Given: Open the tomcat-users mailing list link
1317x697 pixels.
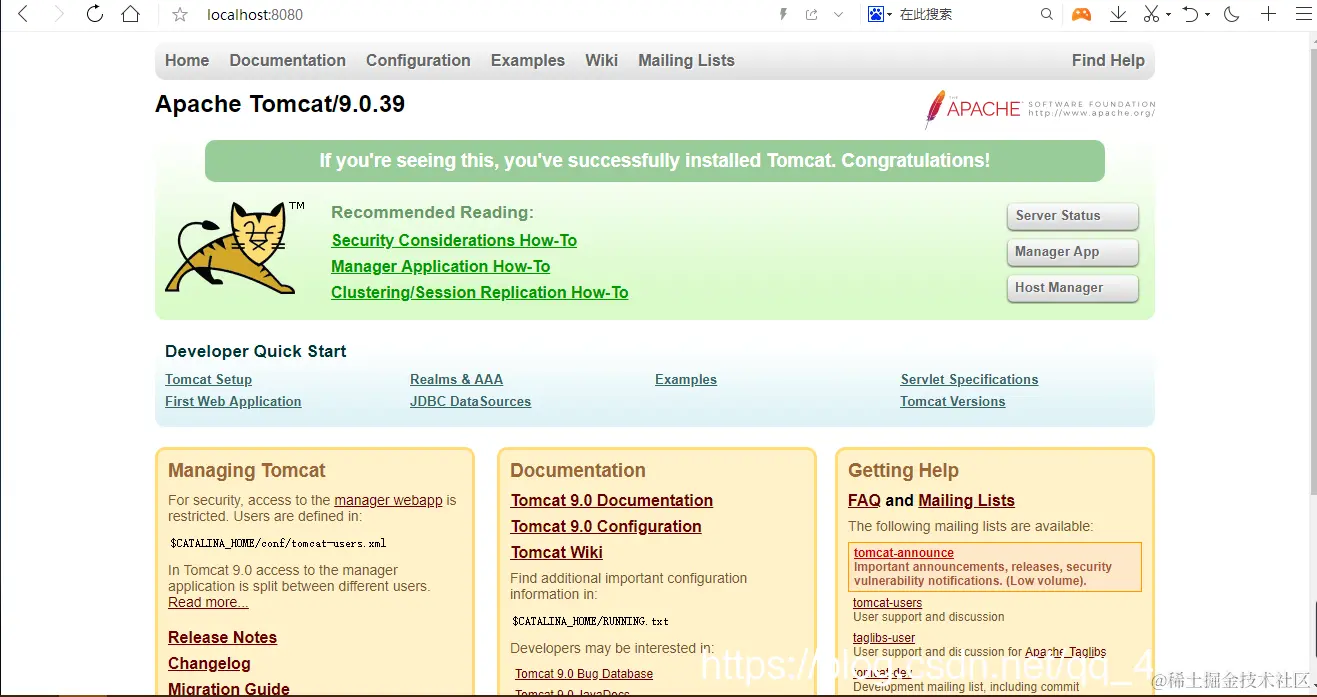Looking at the screenshot, I should 887,602.
